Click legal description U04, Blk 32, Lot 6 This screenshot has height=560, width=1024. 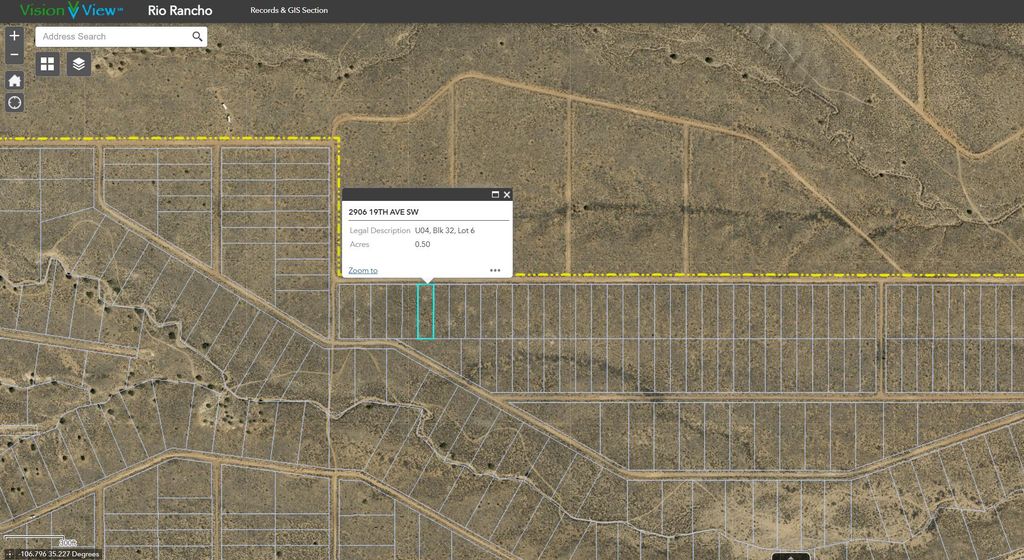pos(445,230)
